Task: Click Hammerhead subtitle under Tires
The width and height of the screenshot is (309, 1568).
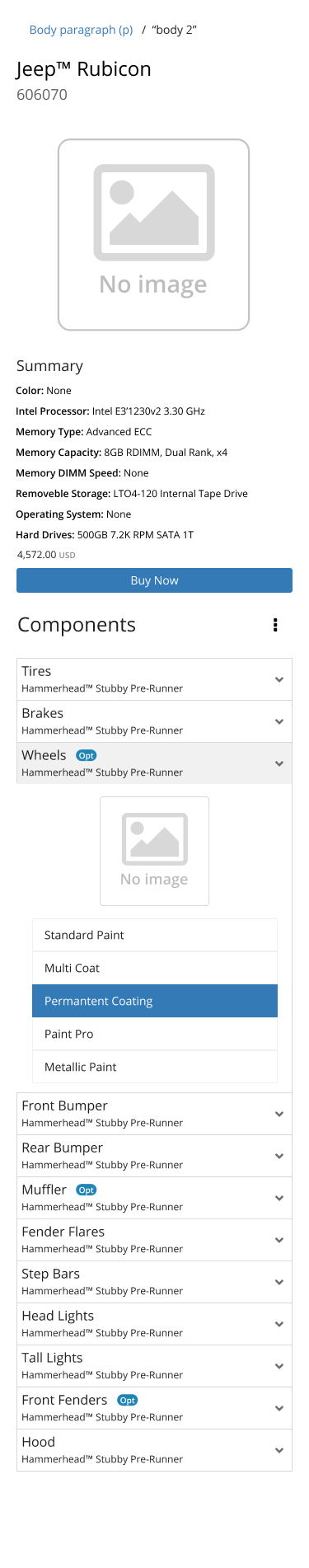Action: 102,688
